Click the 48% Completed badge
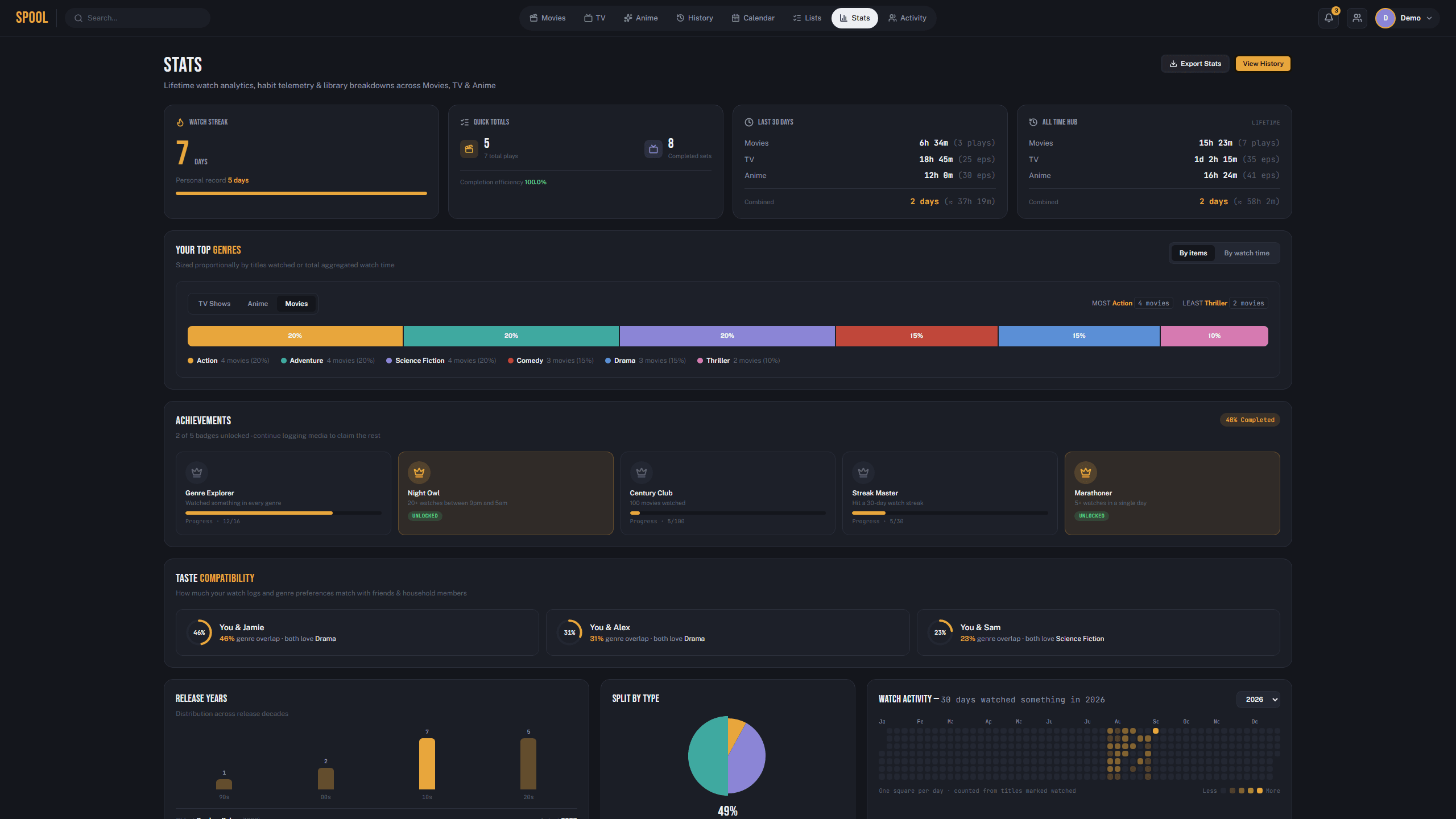This screenshot has height=819, width=1456. [x=1250, y=420]
